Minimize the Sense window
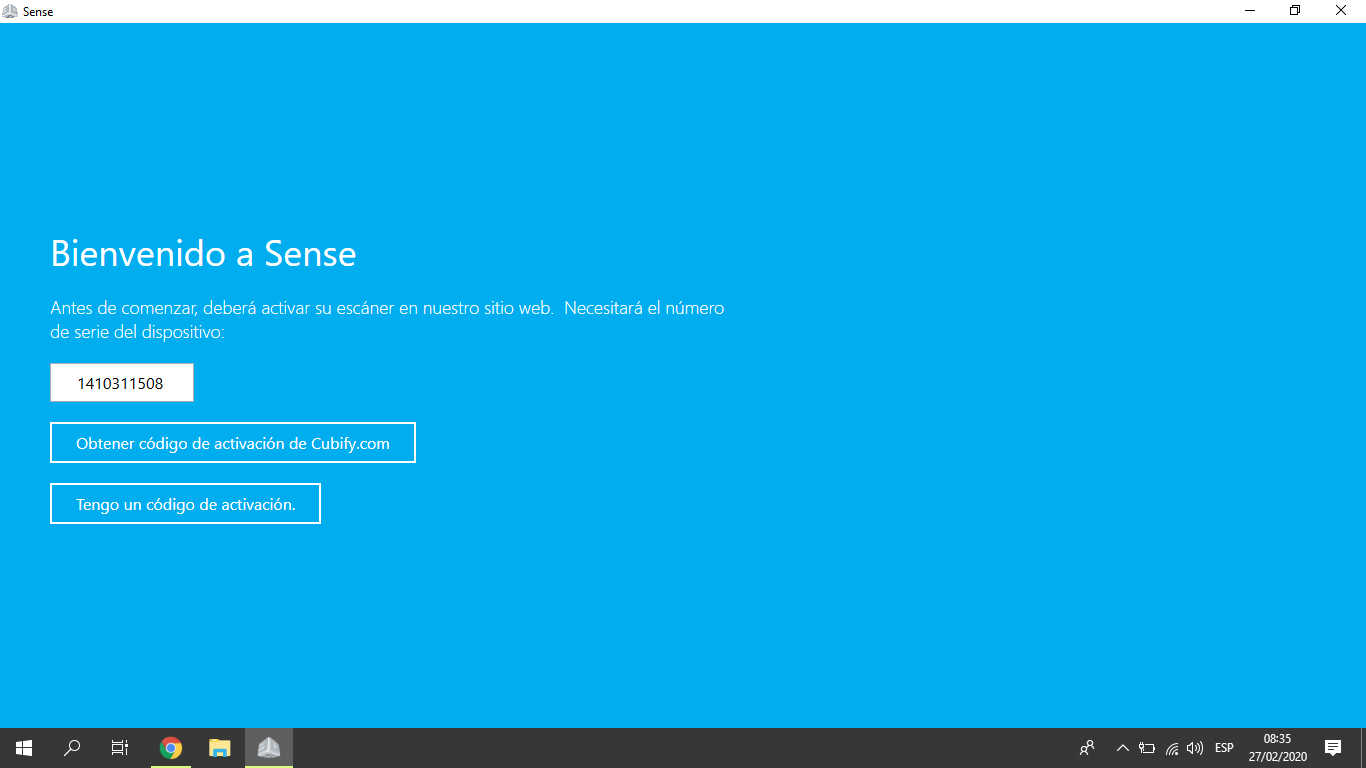Image resolution: width=1366 pixels, height=768 pixels. pos(1250,11)
